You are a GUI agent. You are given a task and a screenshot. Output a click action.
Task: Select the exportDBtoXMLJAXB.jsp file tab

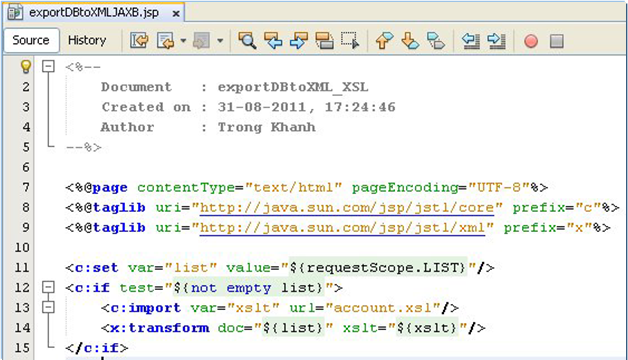(94, 13)
